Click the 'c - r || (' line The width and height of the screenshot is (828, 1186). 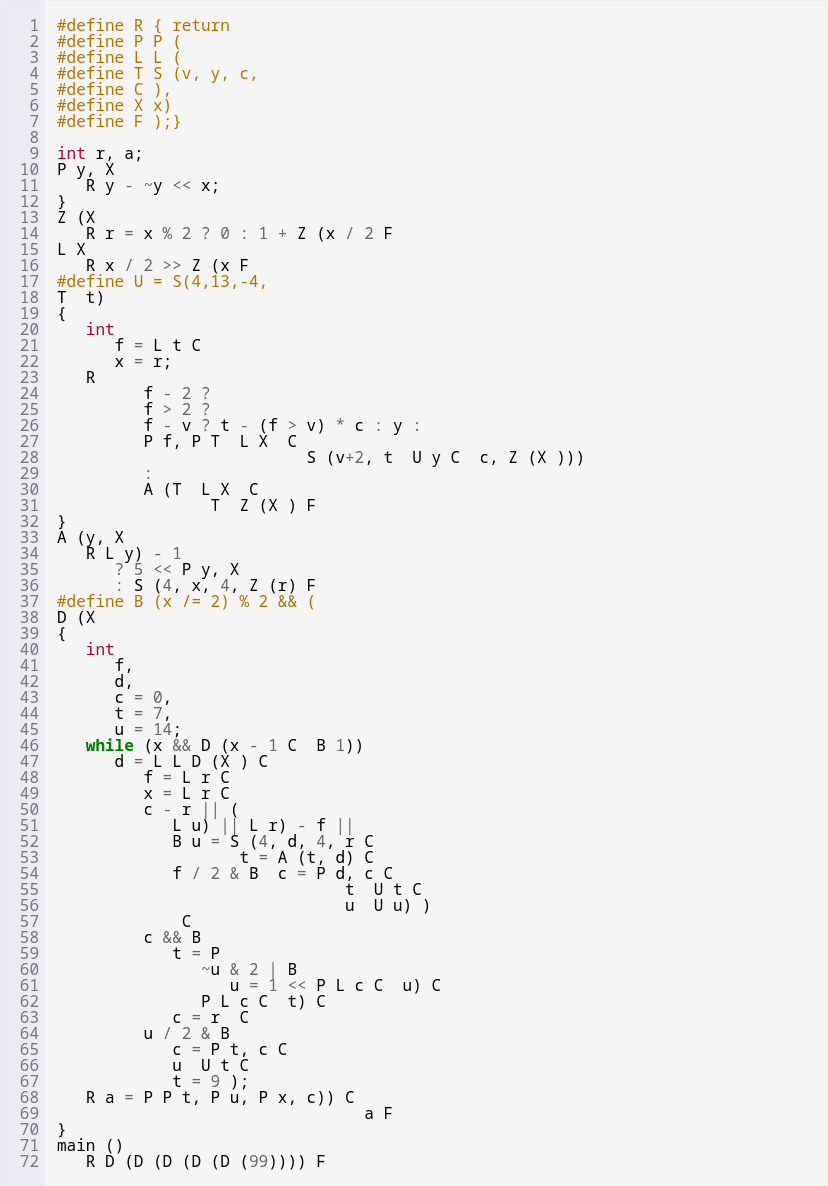pyautogui.click(x=191, y=810)
